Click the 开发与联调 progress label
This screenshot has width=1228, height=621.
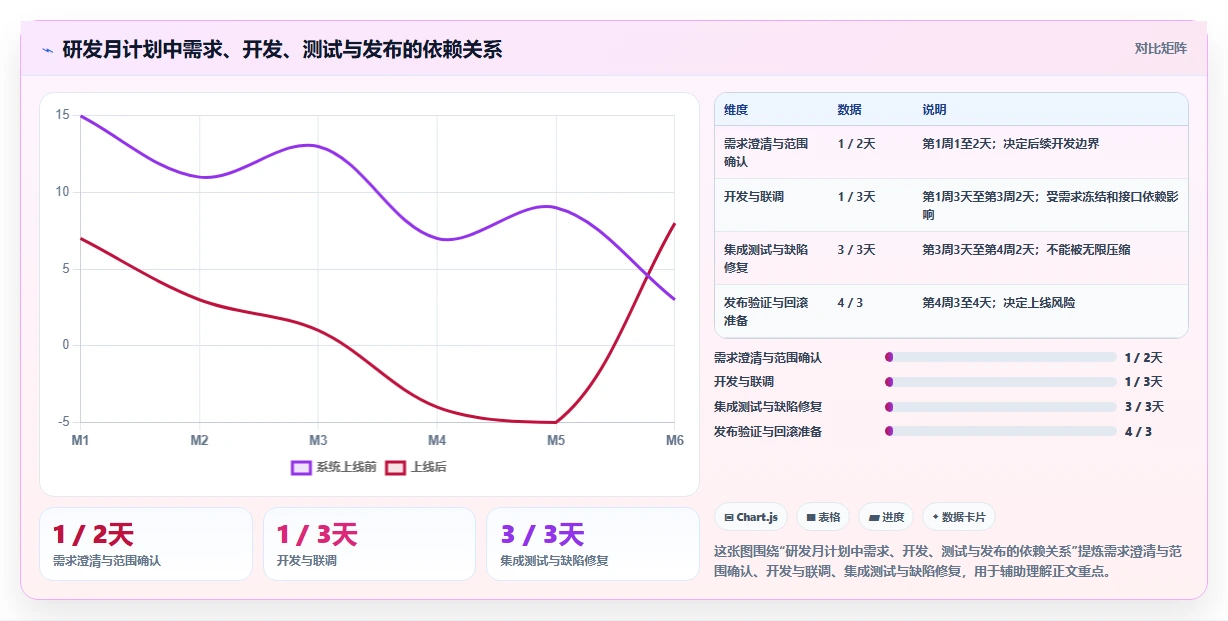coord(744,382)
